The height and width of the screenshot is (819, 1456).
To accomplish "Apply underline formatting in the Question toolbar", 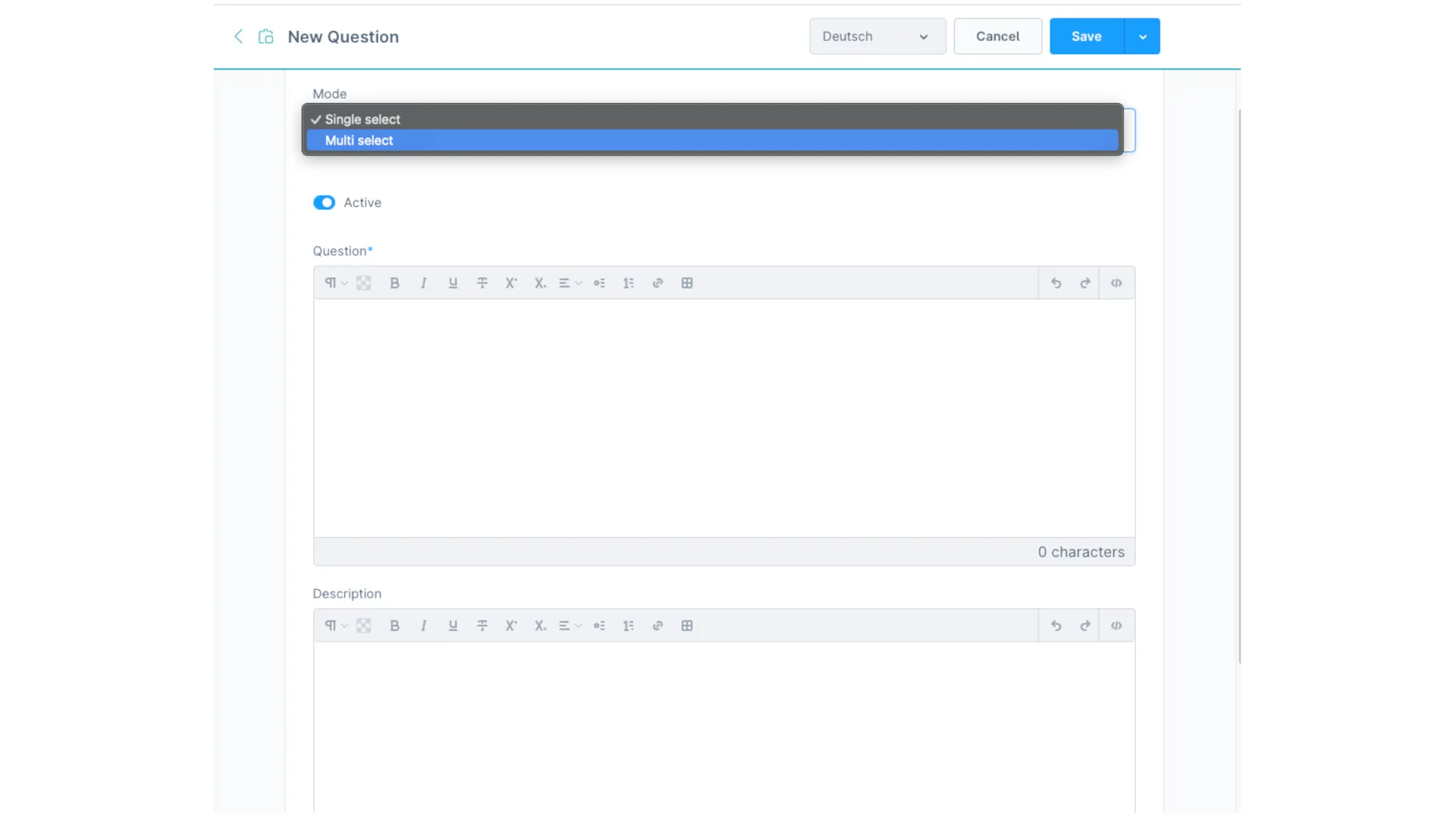I will 453,282.
